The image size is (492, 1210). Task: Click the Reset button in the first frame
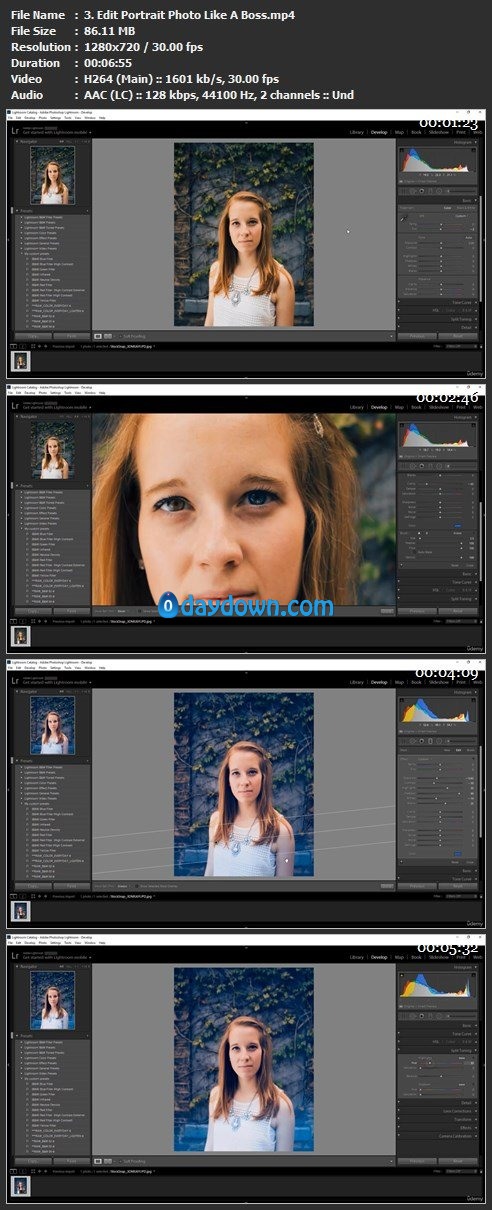(x=457, y=336)
